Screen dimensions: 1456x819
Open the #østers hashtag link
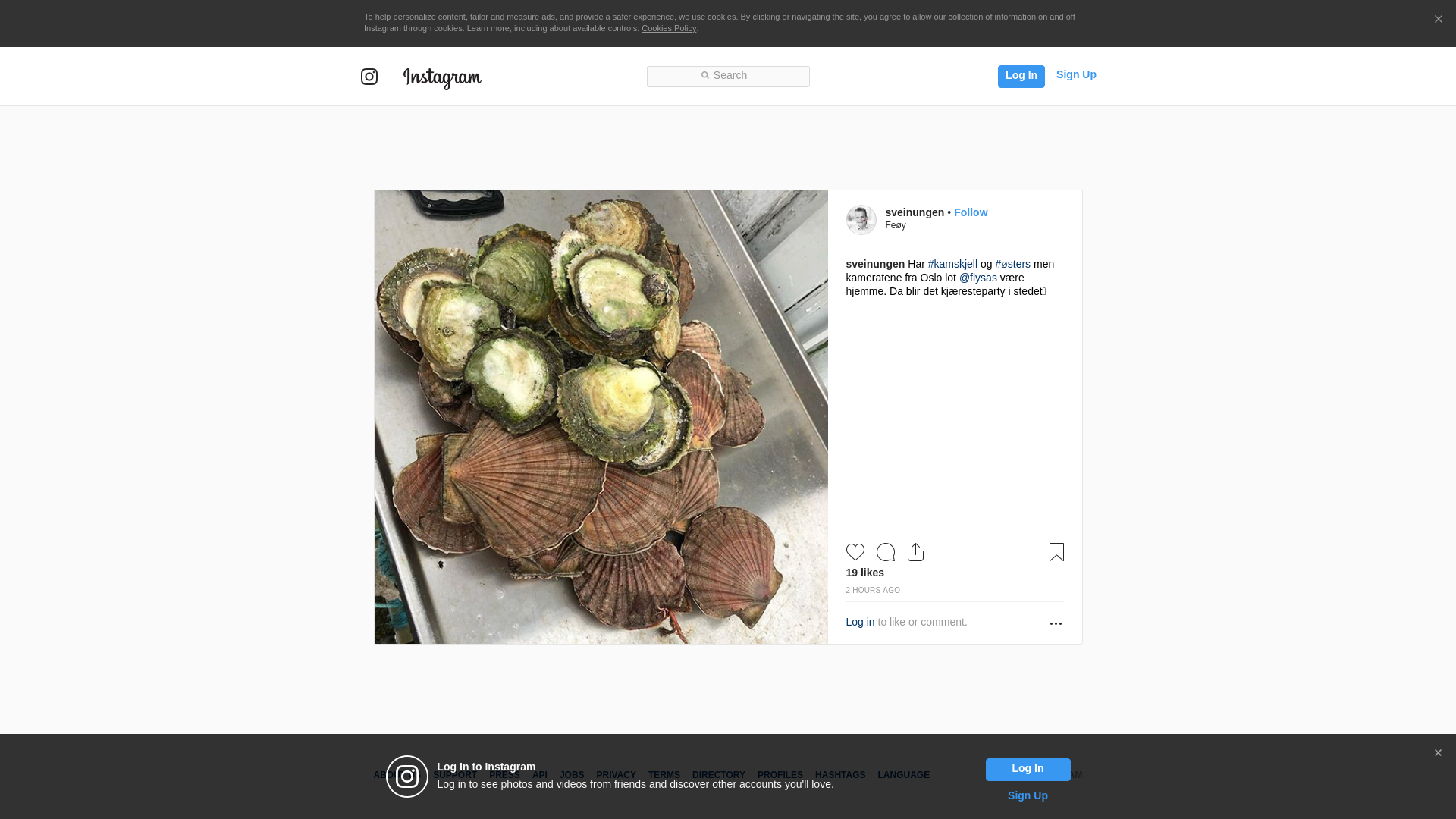[1012, 264]
